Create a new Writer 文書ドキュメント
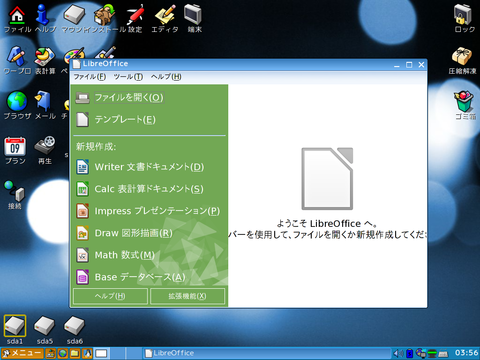Viewport: 480px width, 360px height. tap(140, 167)
